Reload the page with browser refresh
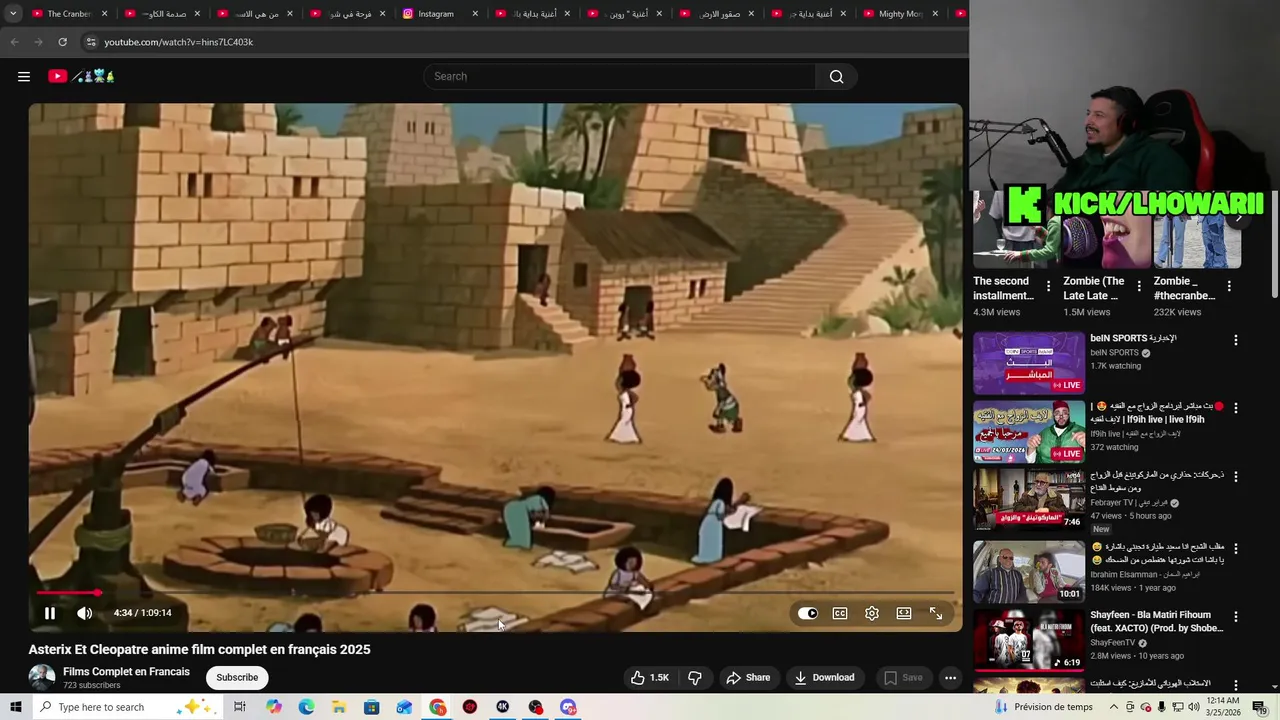The width and height of the screenshot is (1280, 720). (62, 42)
